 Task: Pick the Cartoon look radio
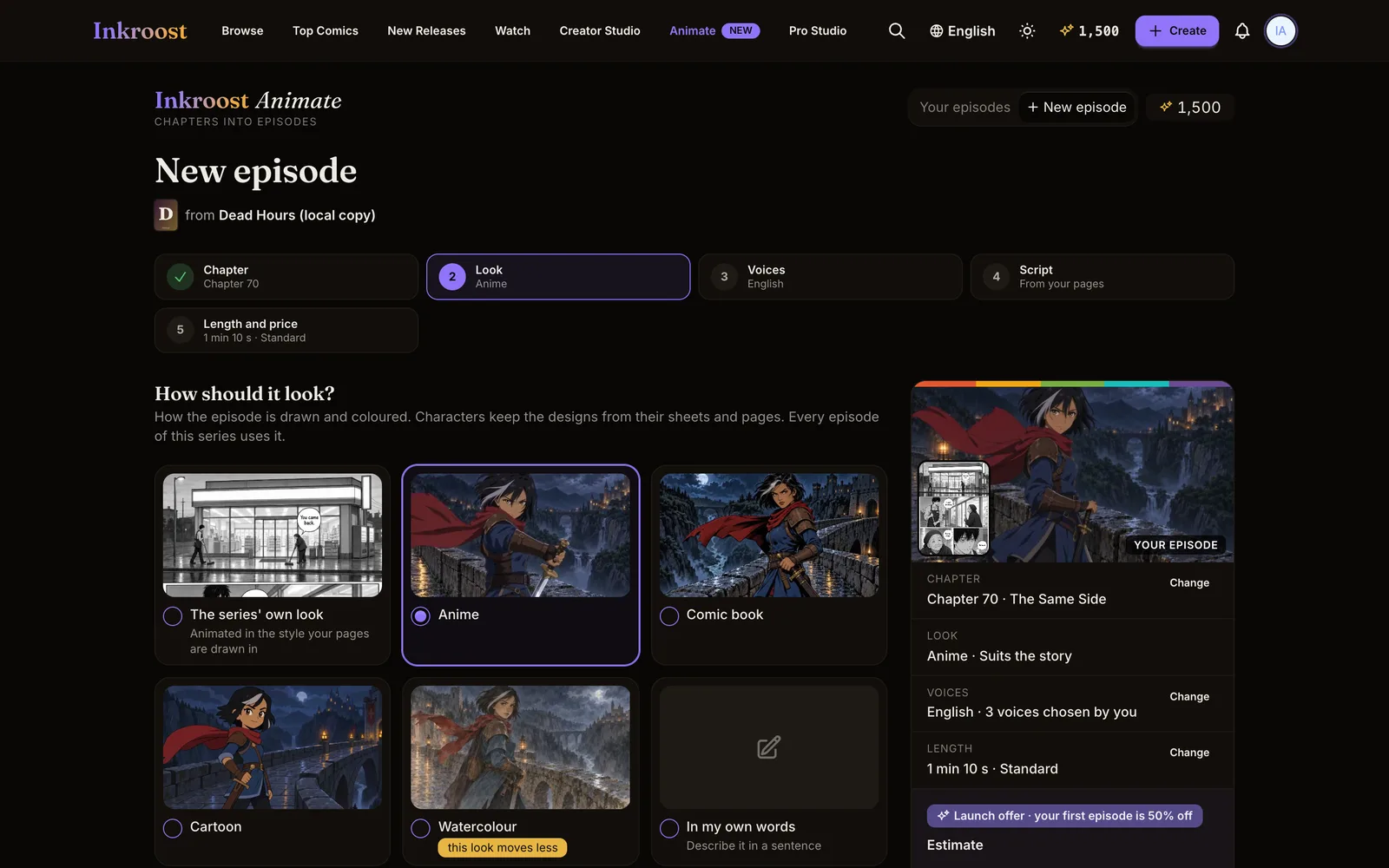173,828
